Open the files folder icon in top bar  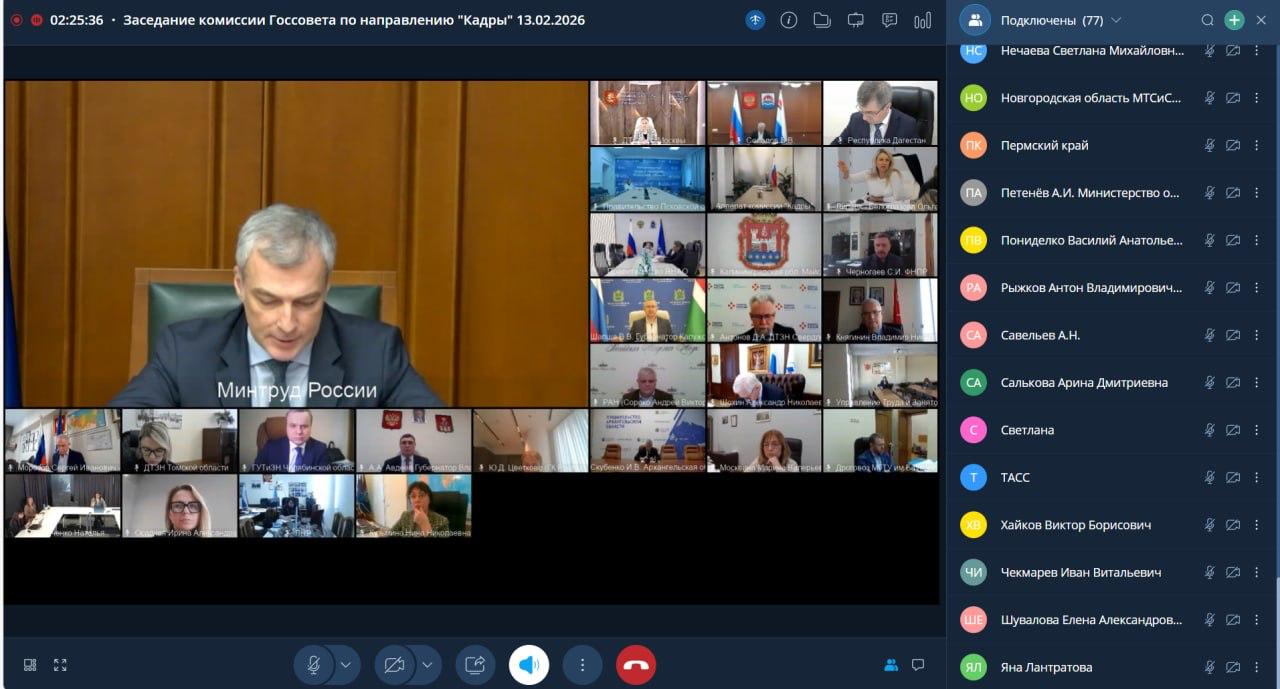click(822, 20)
